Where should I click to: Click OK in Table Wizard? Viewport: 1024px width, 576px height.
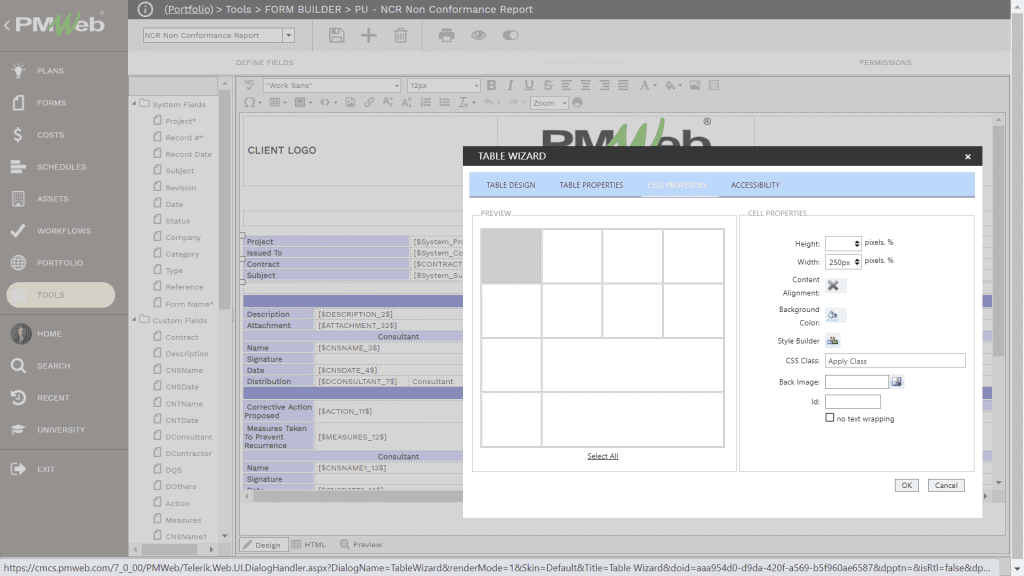point(906,485)
